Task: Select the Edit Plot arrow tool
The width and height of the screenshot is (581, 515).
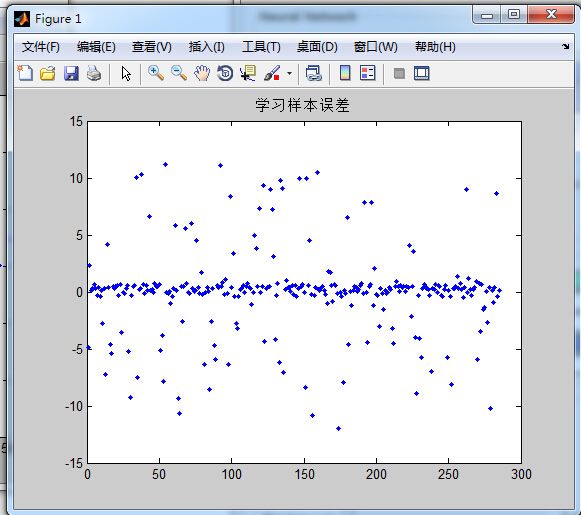Action: (126, 73)
